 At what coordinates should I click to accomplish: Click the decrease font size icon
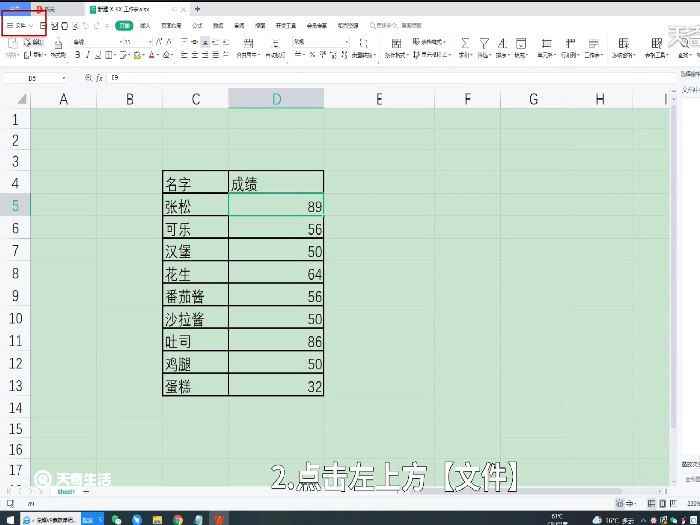169,42
